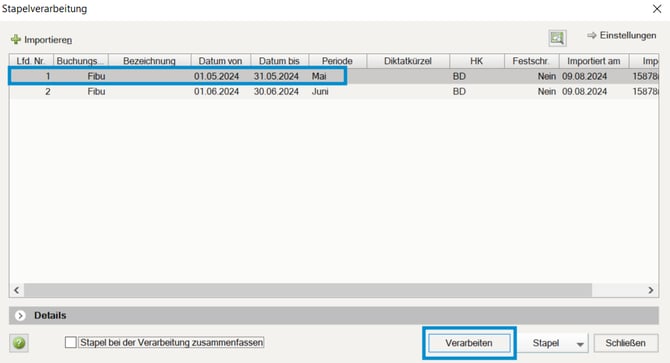Sort by the Lfd. Nr. column header
670x363 pixels.
click(31, 61)
